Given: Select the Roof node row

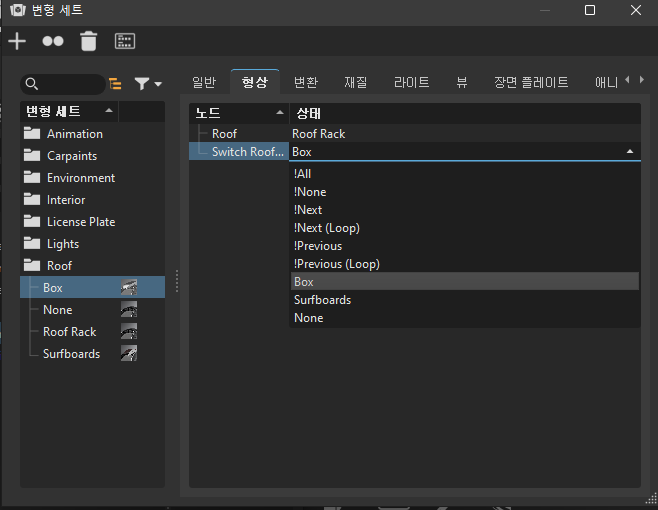Looking at the screenshot, I should tap(239, 134).
